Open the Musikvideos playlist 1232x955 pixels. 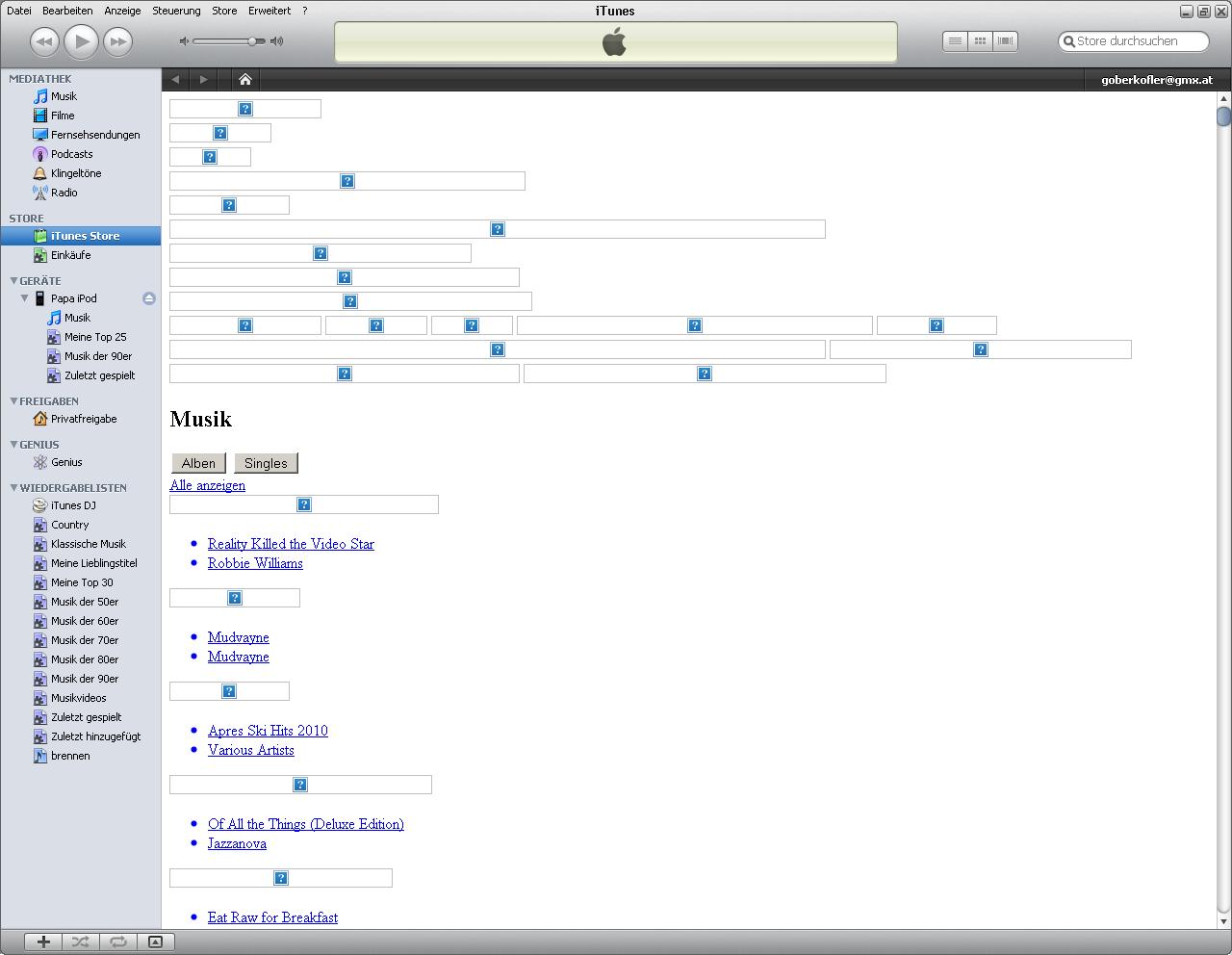(78, 698)
